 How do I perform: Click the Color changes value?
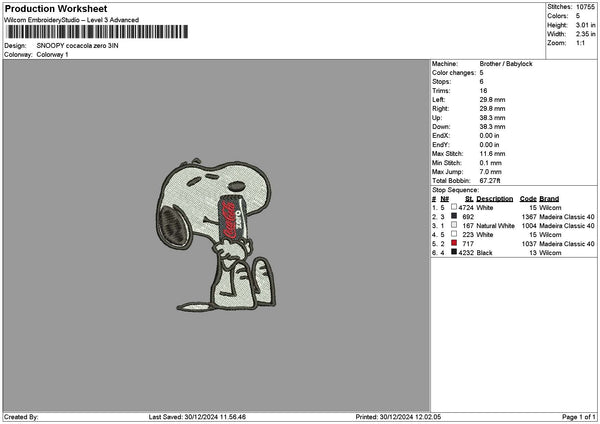coord(481,73)
